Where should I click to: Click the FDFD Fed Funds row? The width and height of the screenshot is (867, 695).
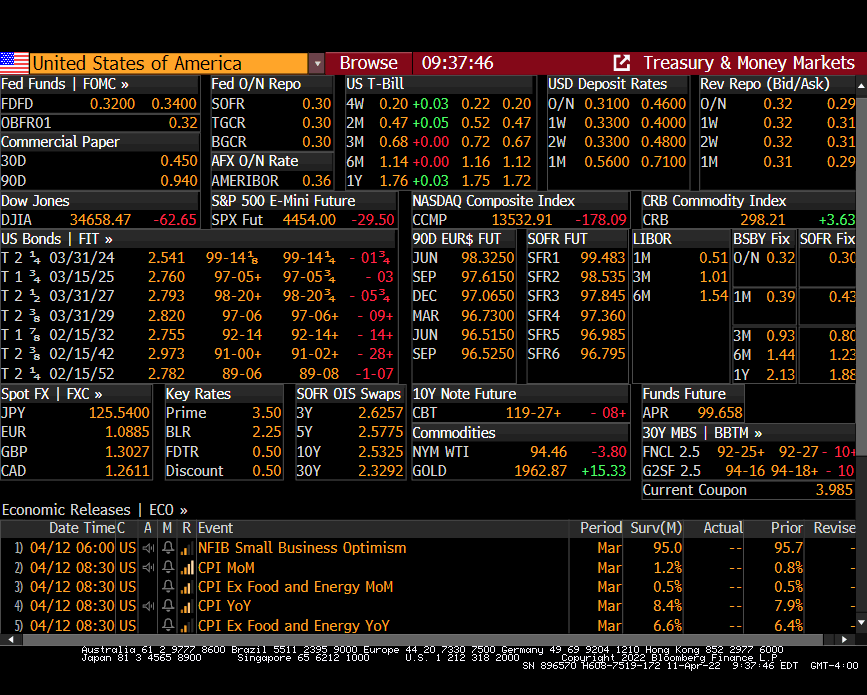tap(99, 103)
